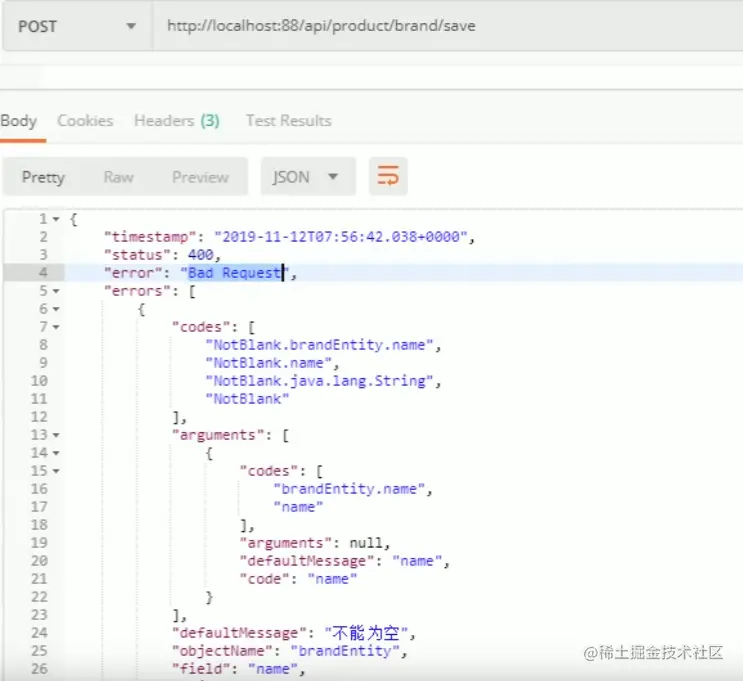Image resolution: width=743 pixels, height=681 pixels.
Task: Switch to the Cookies tab
Action: [85, 121]
